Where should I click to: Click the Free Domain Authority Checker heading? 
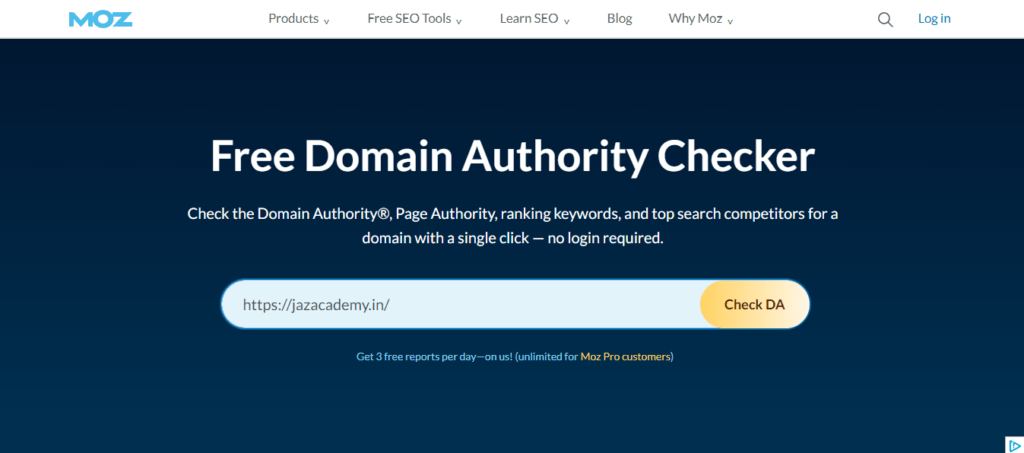click(x=512, y=157)
